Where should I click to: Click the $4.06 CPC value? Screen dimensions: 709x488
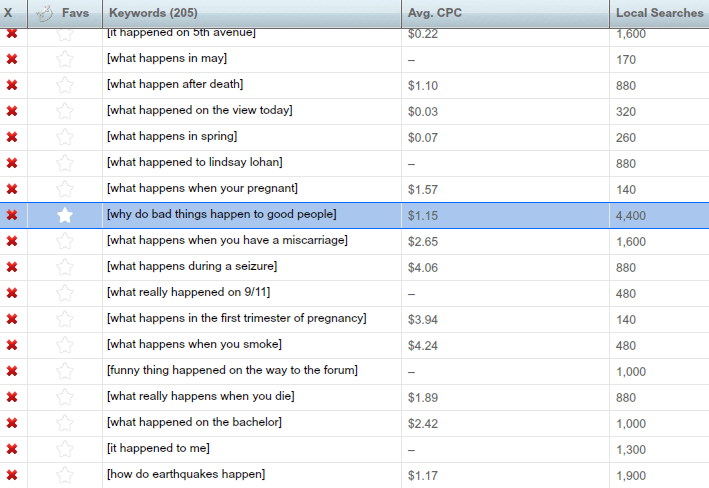click(423, 268)
